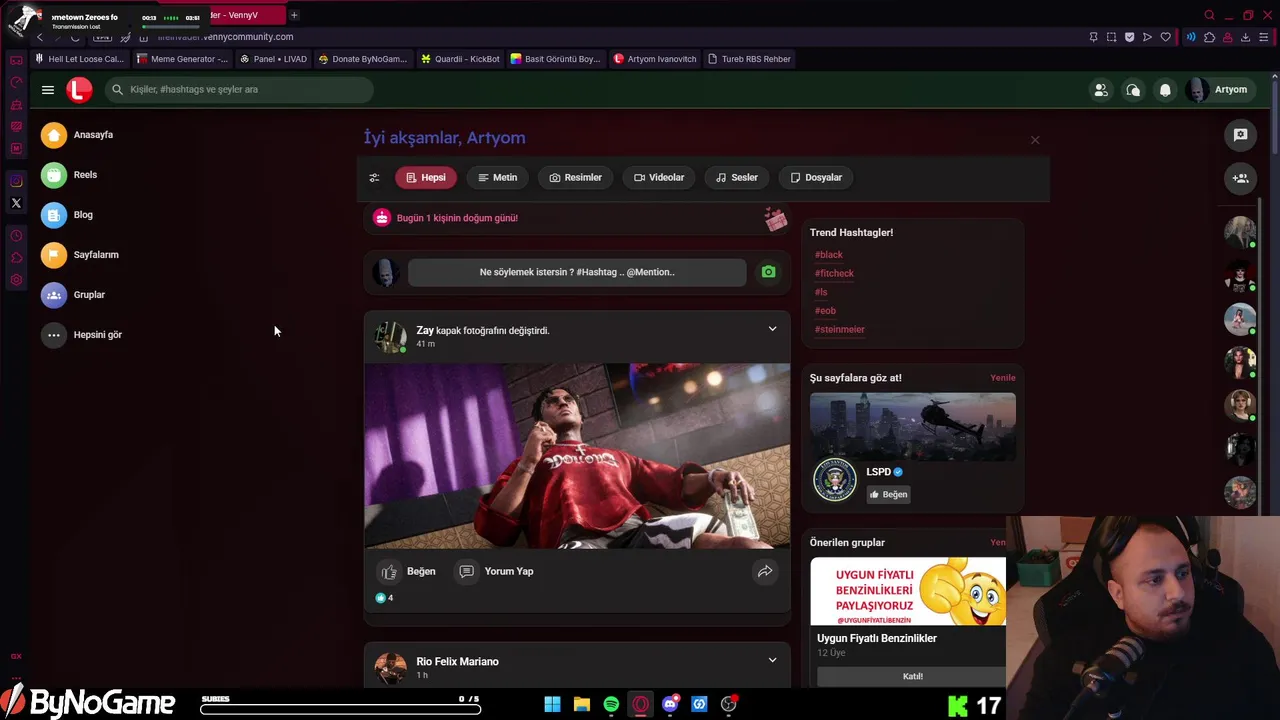This screenshot has height=720, width=1280.
Task: Open Discord from the taskbar
Action: coord(670,704)
